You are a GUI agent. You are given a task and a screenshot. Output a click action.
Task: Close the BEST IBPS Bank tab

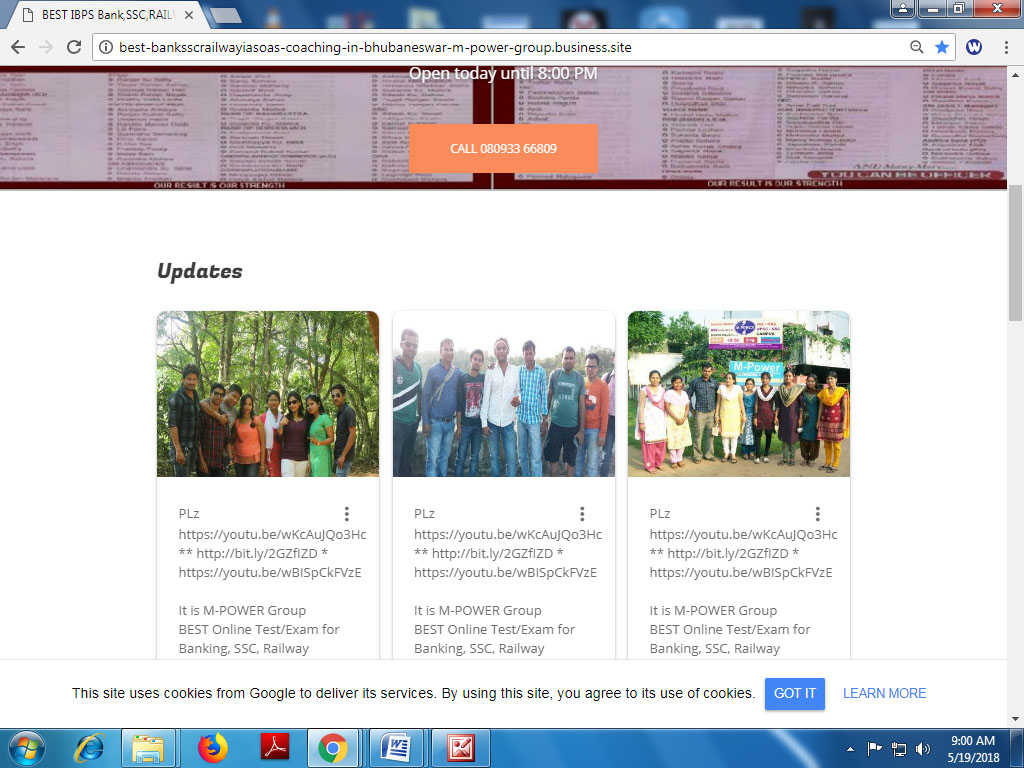tap(189, 15)
